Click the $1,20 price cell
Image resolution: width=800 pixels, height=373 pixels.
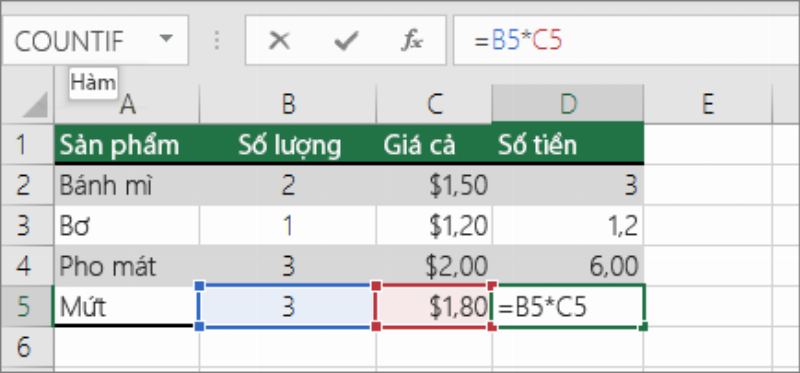point(434,225)
